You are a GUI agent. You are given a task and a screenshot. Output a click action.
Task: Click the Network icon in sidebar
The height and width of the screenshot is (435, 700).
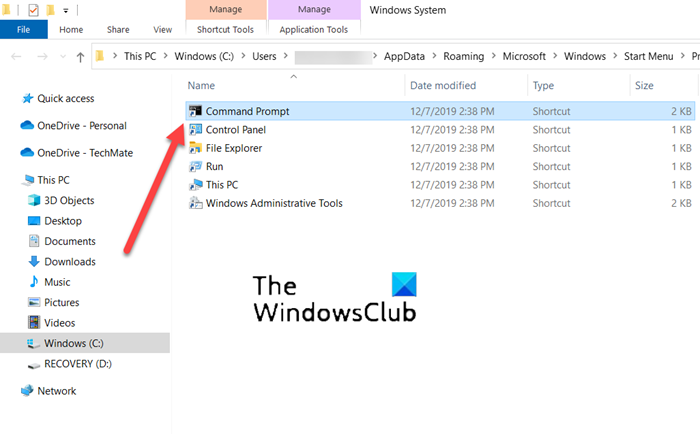[27, 391]
